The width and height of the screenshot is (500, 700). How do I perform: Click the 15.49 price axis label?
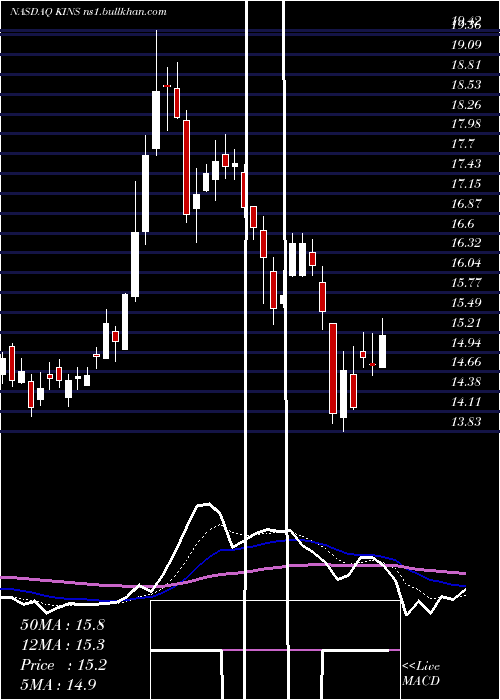(466, 303)
